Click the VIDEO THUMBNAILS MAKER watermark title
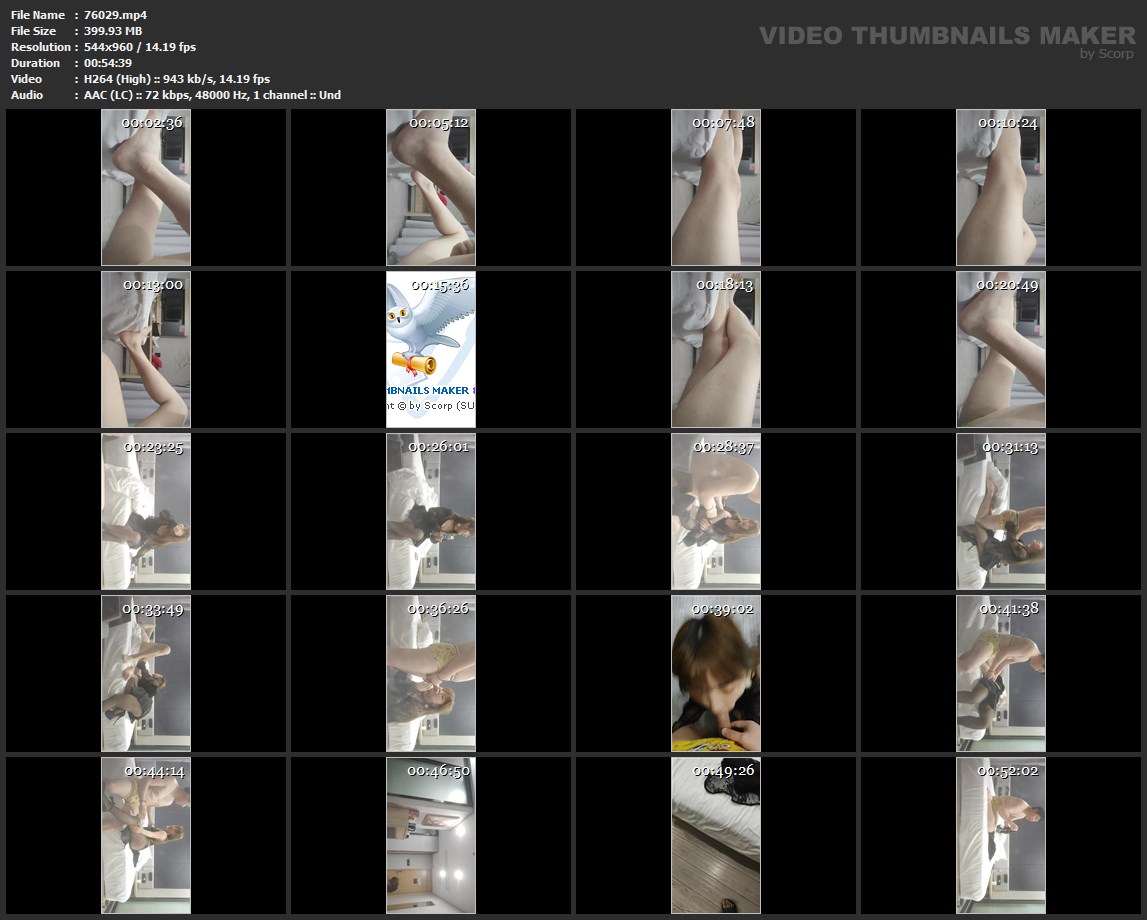 tap(946, 36)
